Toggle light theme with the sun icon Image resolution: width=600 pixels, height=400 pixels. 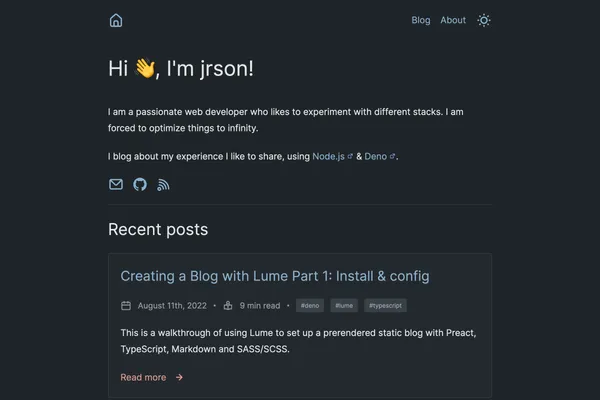coord(484,20)
